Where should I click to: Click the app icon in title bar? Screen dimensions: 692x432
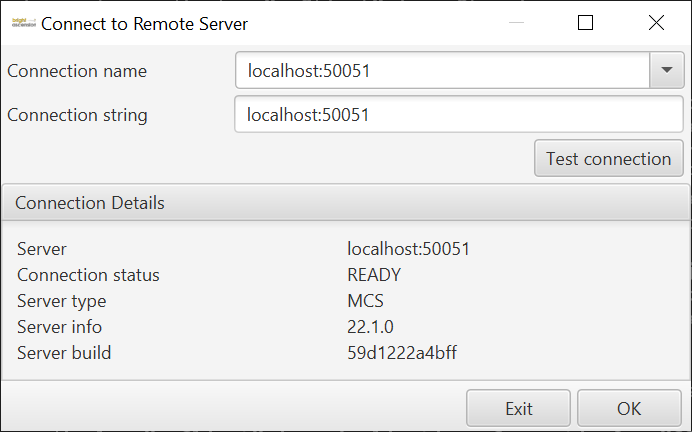tap(23, 22)
